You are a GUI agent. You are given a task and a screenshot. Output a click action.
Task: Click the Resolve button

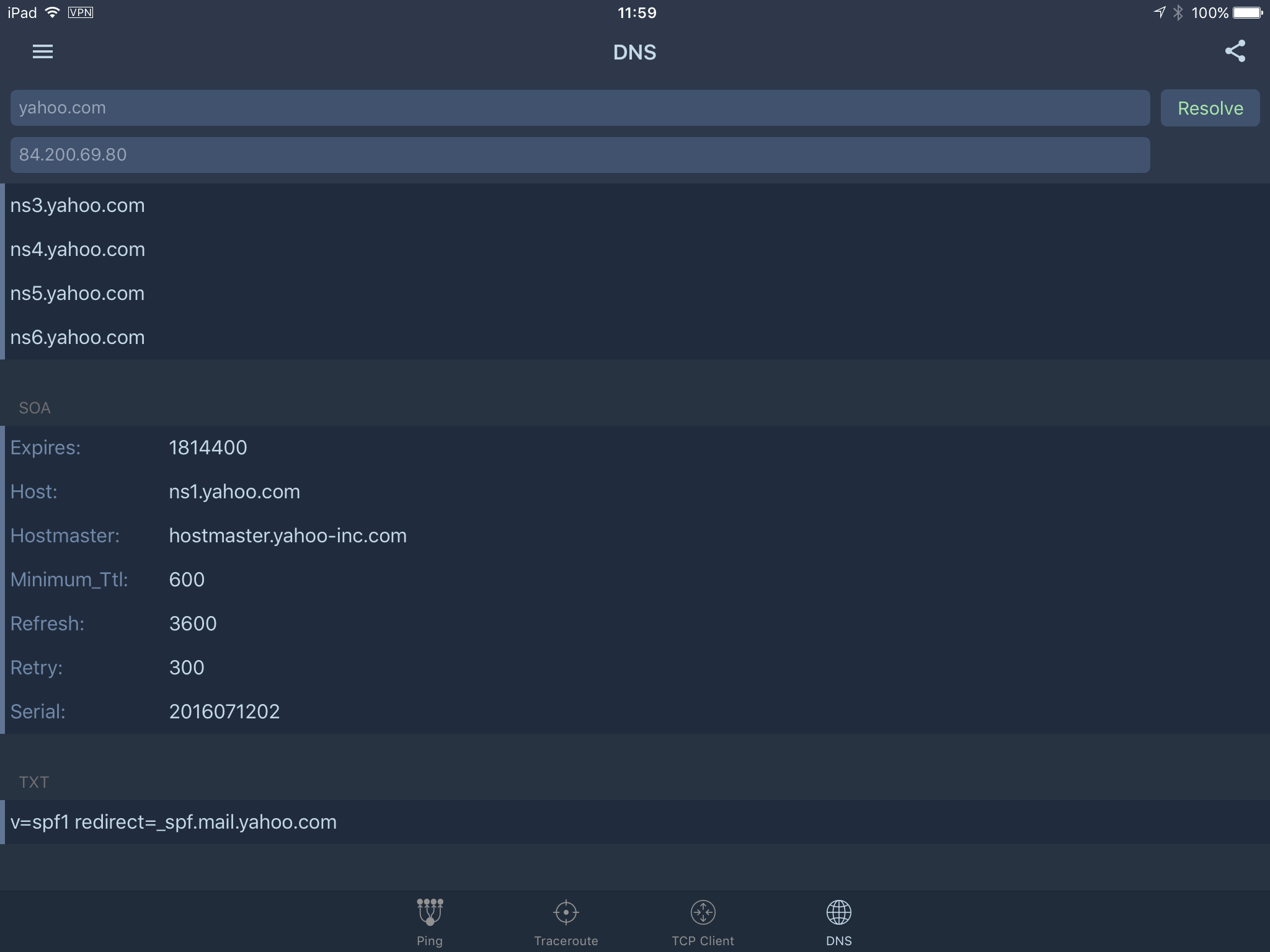[1210, 108]
